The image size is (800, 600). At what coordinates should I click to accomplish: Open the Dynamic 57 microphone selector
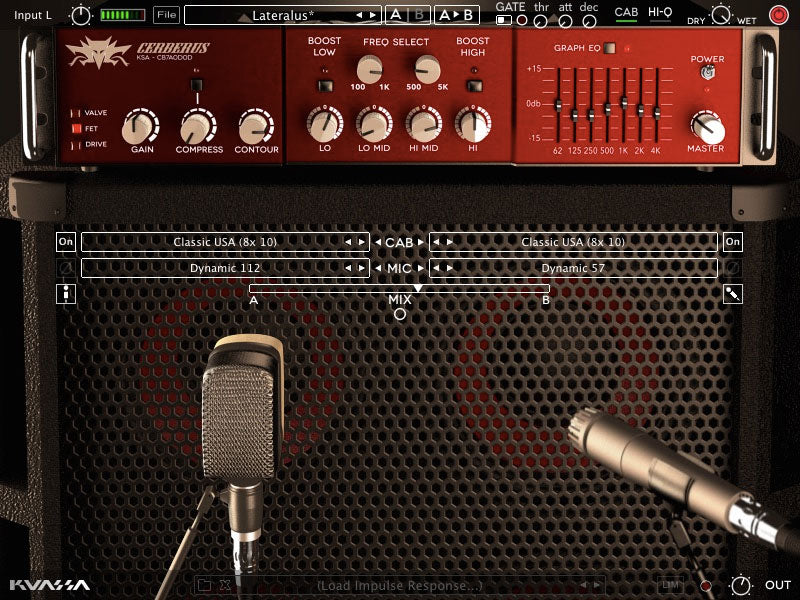pyautogui.click(x=573, y=268)
